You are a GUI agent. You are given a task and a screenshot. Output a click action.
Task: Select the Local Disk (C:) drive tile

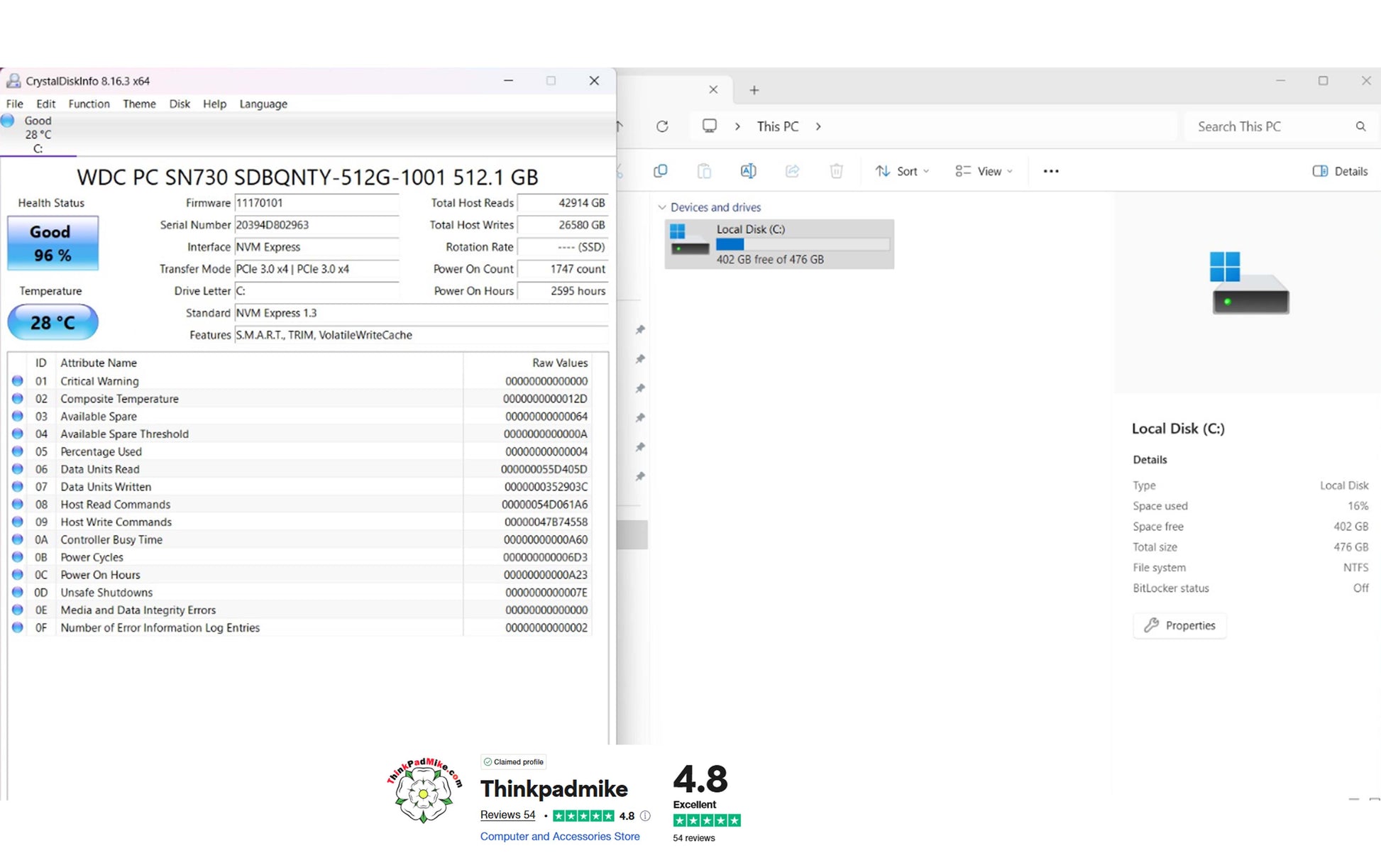point(779,244)
